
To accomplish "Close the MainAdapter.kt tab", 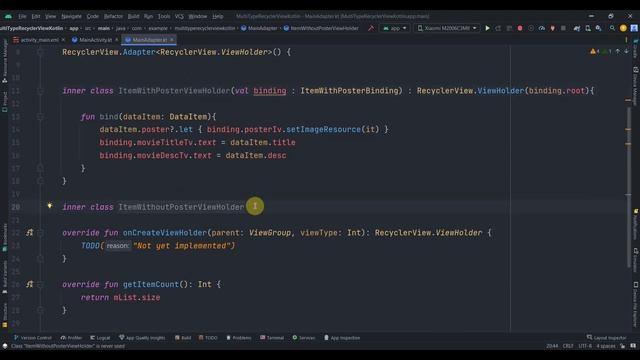I will 172,40.
